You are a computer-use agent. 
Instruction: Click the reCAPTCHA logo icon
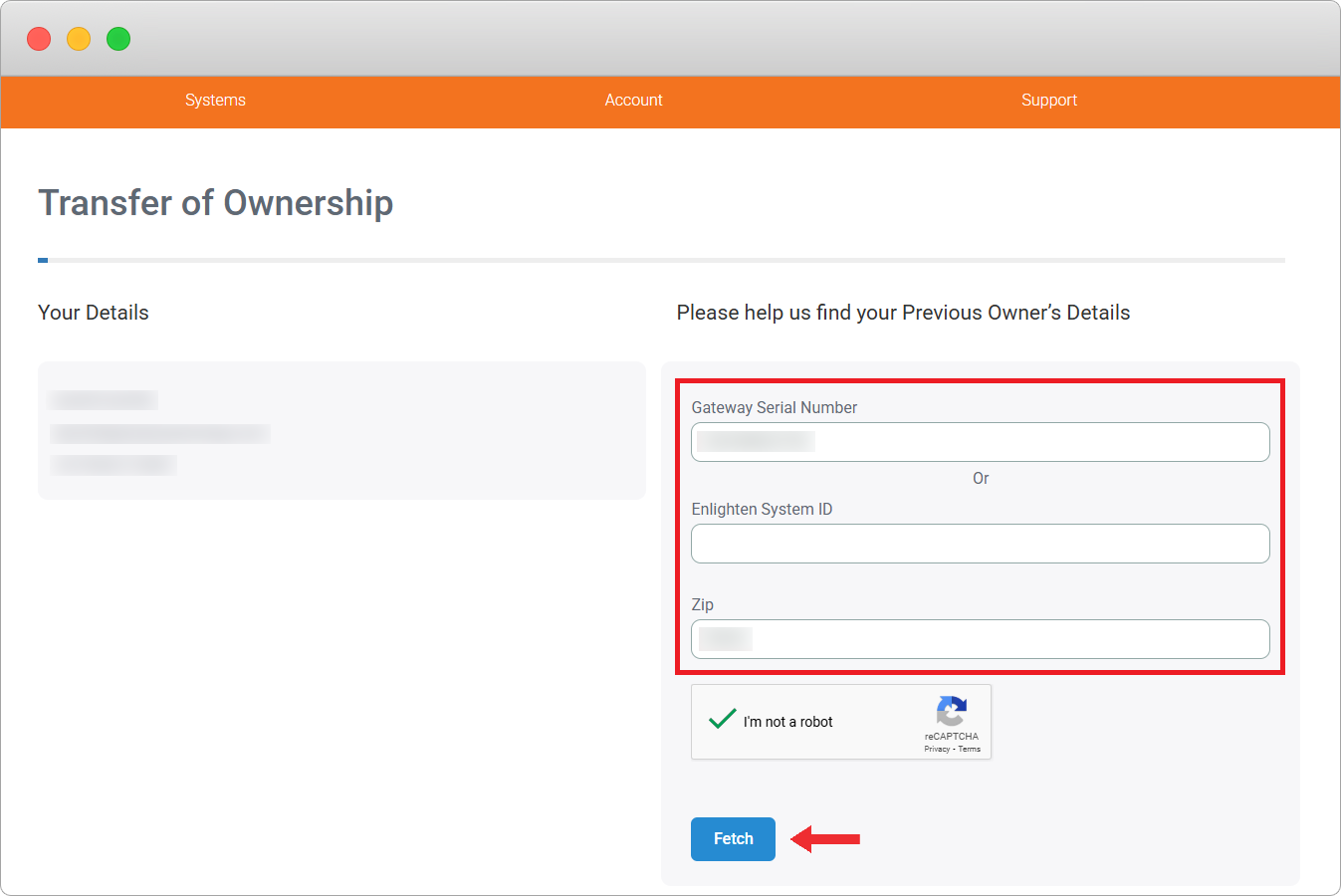(x=952, y=713)
